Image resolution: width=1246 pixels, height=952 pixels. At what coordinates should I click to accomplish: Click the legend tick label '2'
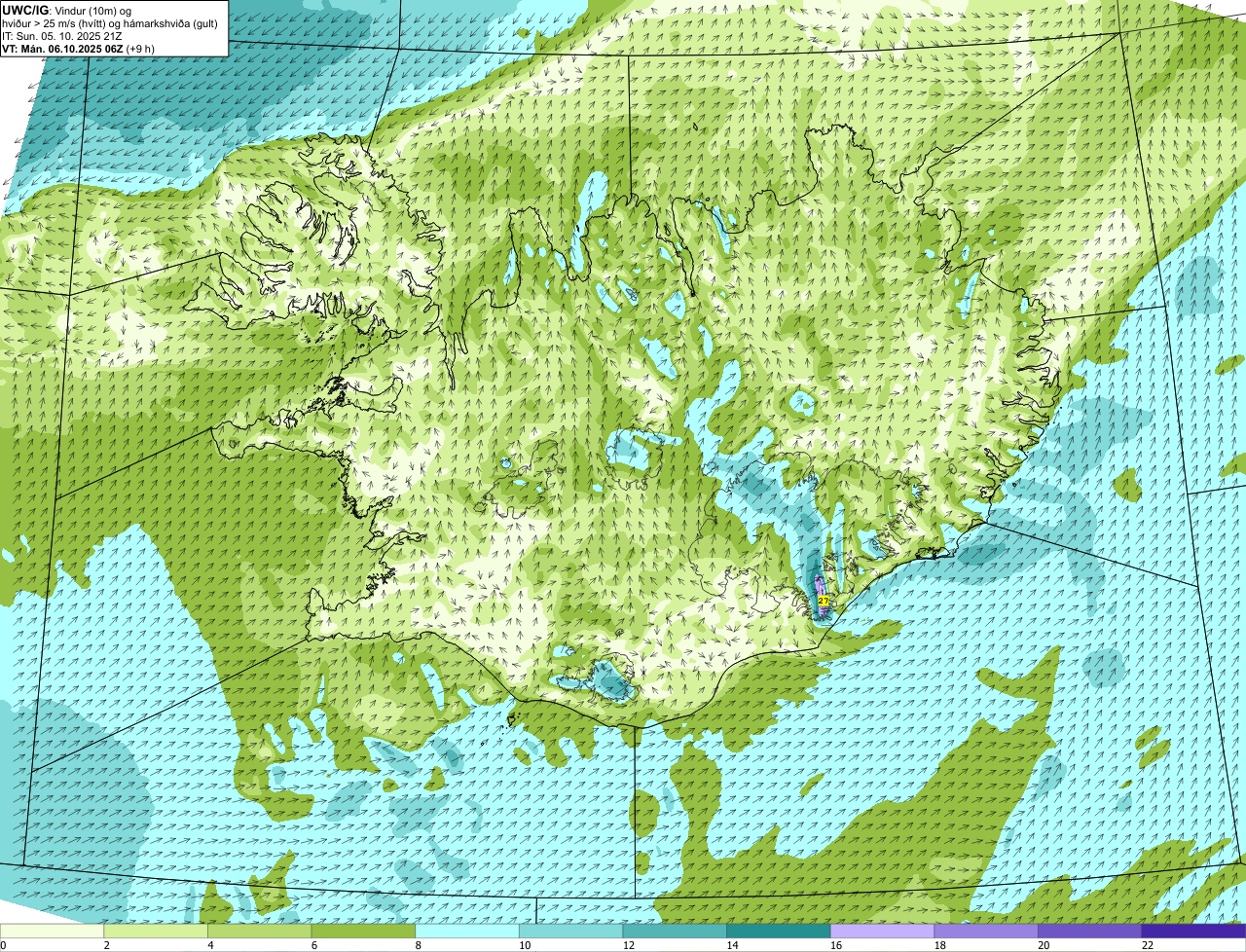click(x=106, y=945)
